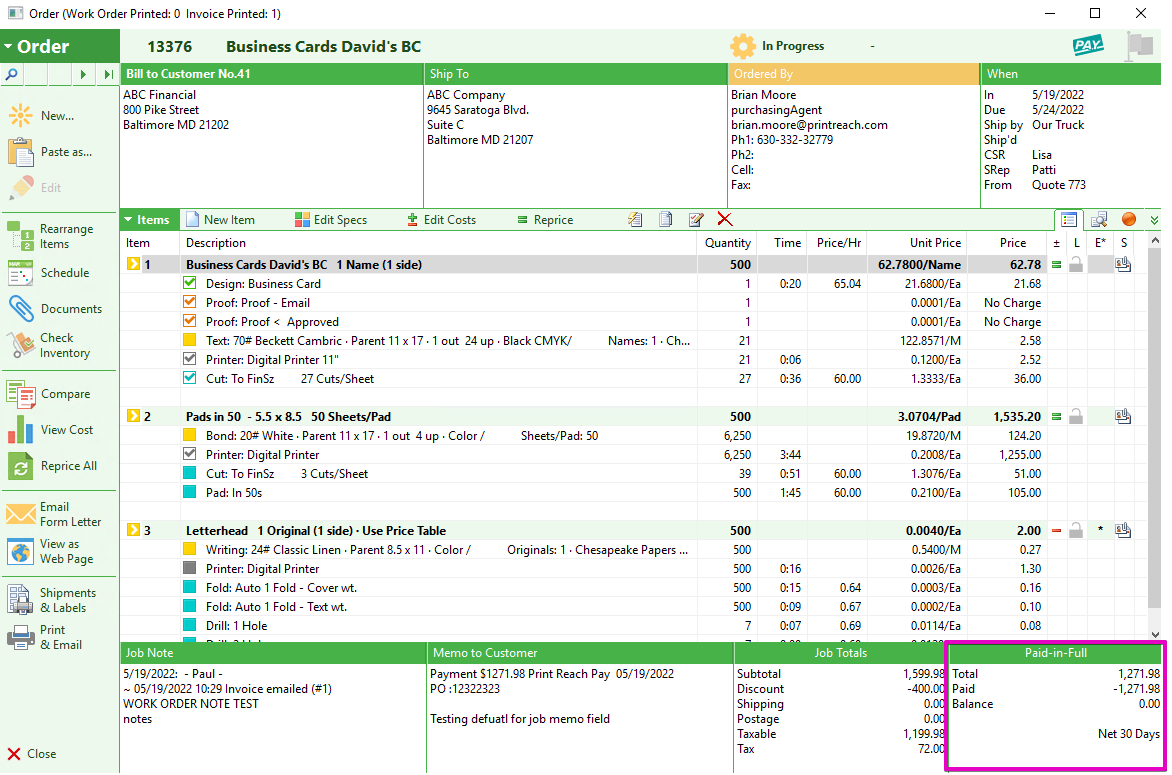
Task: Click Edit Specs in the items toolbar
Action: (330, 220)
